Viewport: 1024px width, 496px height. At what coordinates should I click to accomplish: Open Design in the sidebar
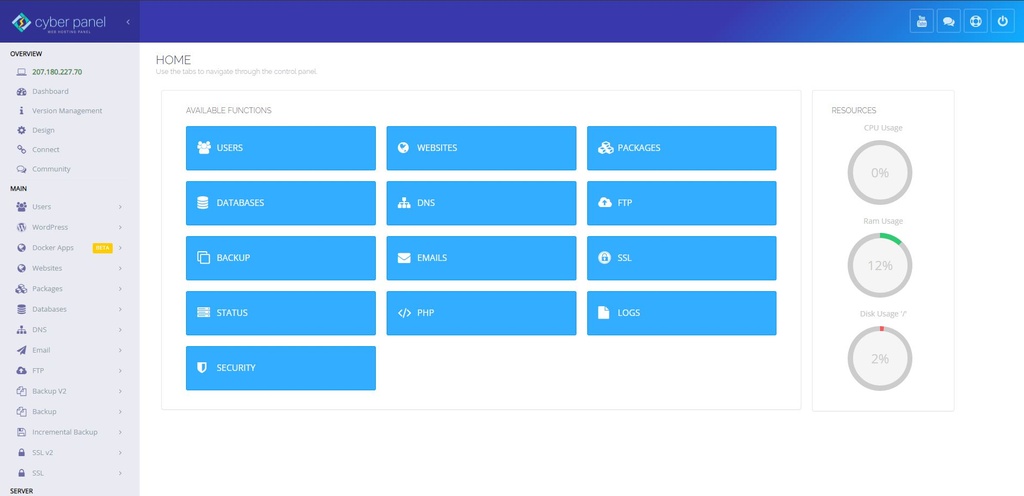tap(43, 130)
